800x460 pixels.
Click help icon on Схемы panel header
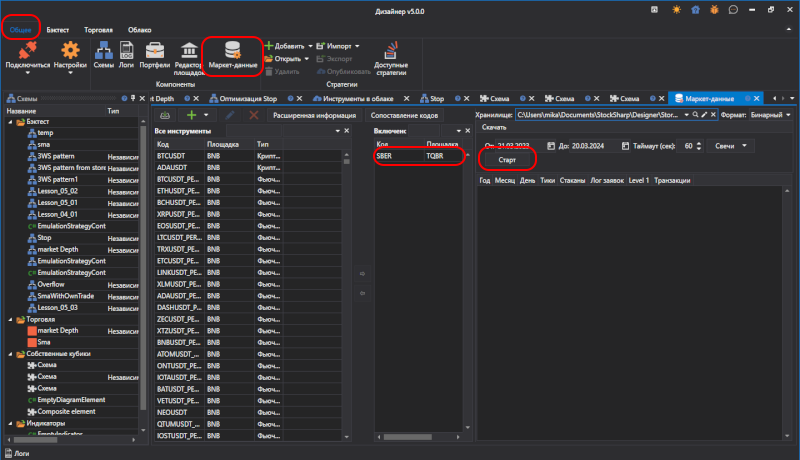(124, 98)
